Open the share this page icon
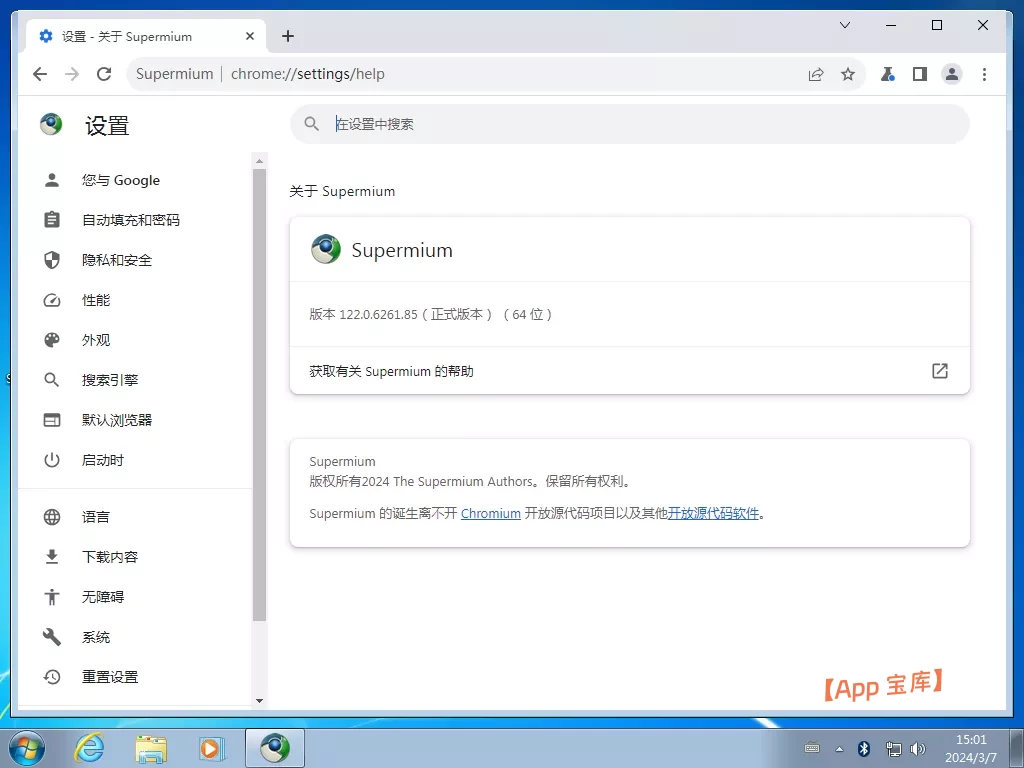 pos(816,74)
